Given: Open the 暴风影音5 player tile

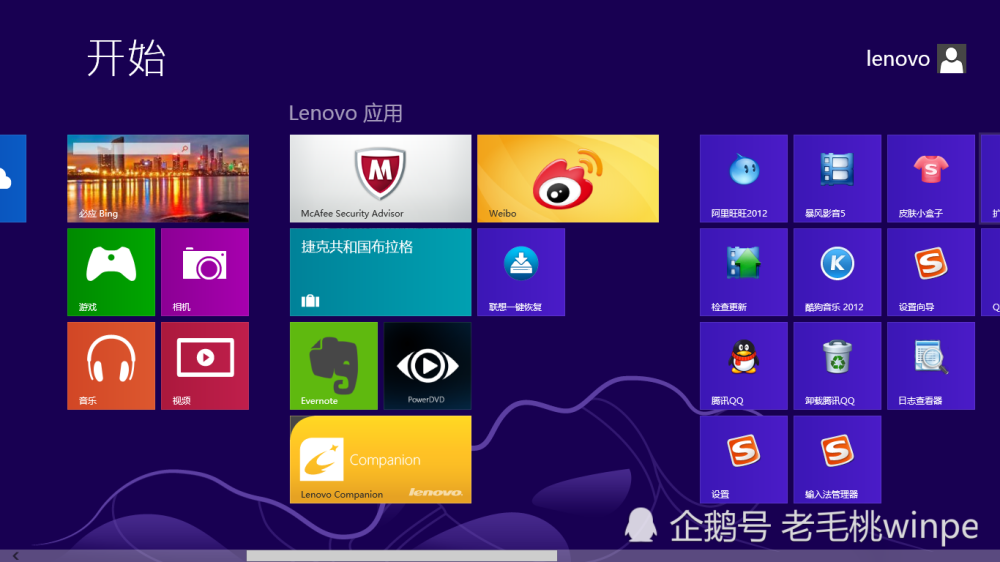Looking at the screenshot, I should 837,179.
